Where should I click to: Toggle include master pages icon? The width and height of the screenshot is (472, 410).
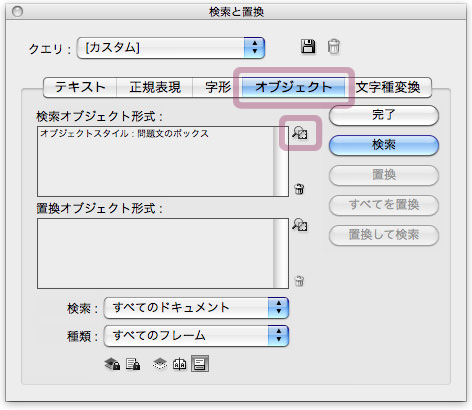click(180, 364)
